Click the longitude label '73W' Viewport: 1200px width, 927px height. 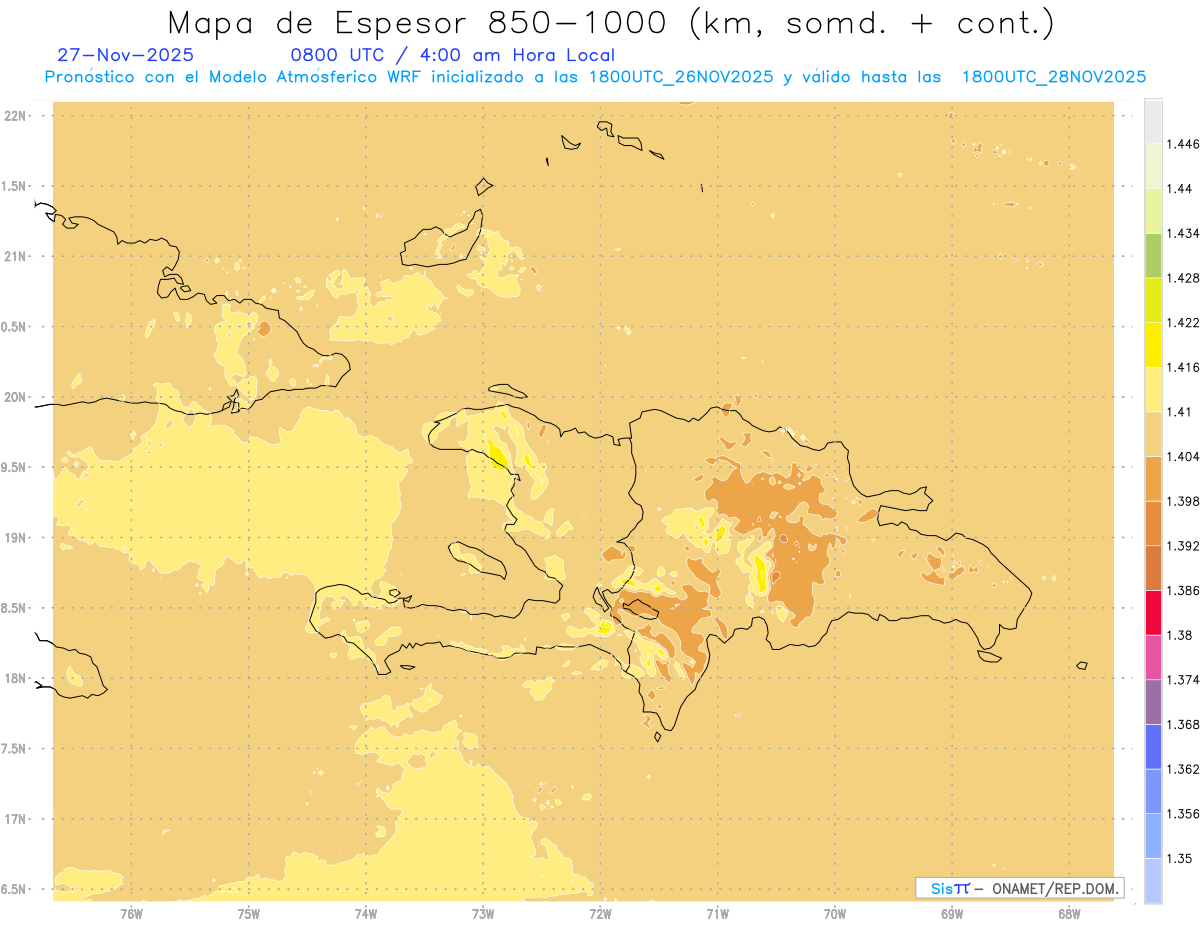click(483, 914)
